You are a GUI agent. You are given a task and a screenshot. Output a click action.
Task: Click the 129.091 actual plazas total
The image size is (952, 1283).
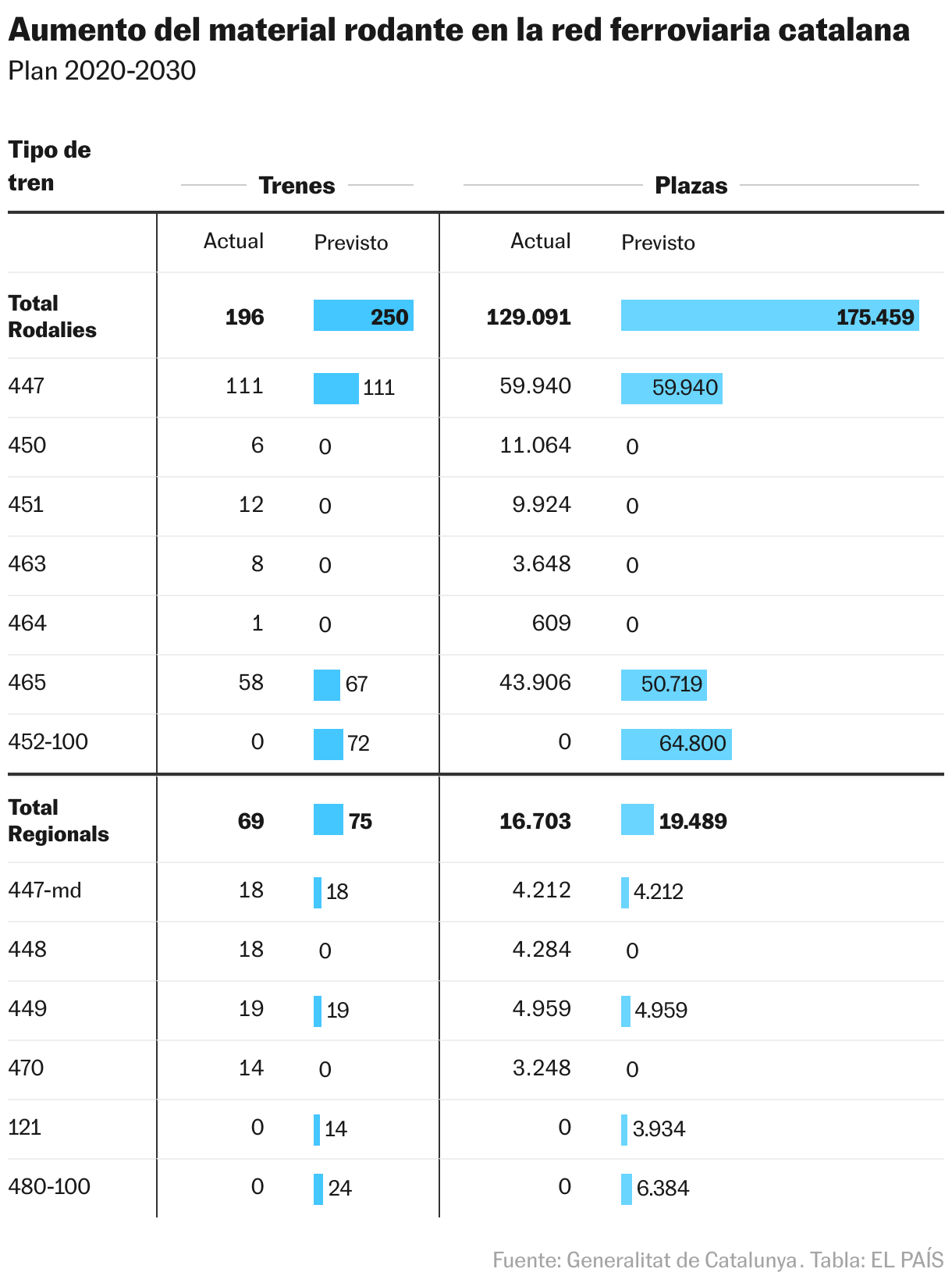tap(528, 317)
